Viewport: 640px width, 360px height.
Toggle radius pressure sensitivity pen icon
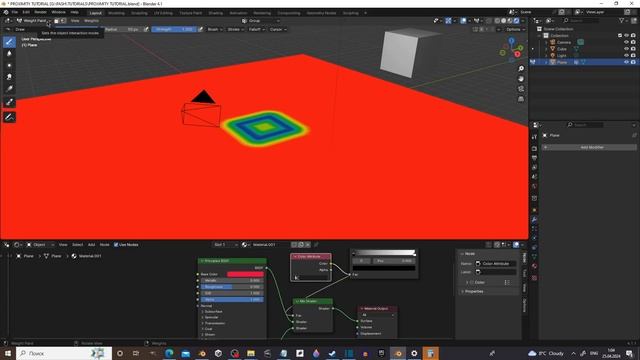146,29
